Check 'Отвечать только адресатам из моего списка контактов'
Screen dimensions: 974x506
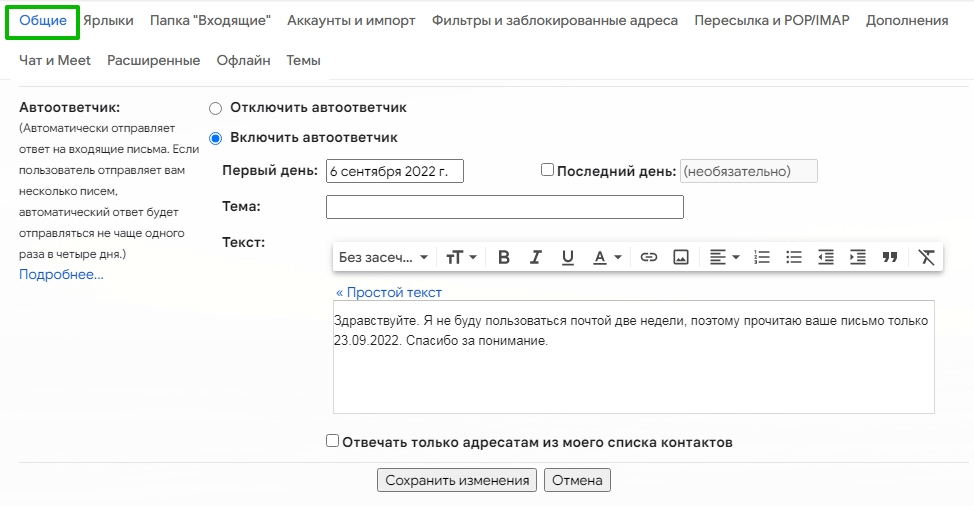pyautogui.click(x=333, y=441)
